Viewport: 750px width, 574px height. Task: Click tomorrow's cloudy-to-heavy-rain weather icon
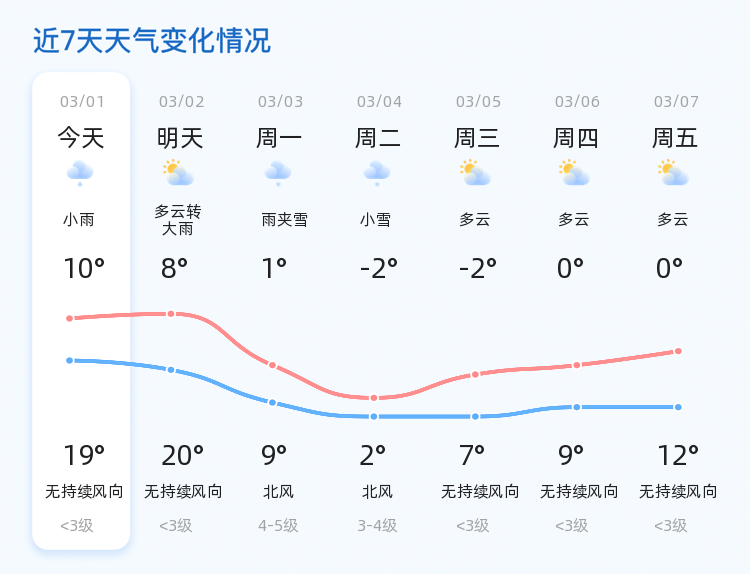coord(179,173)
